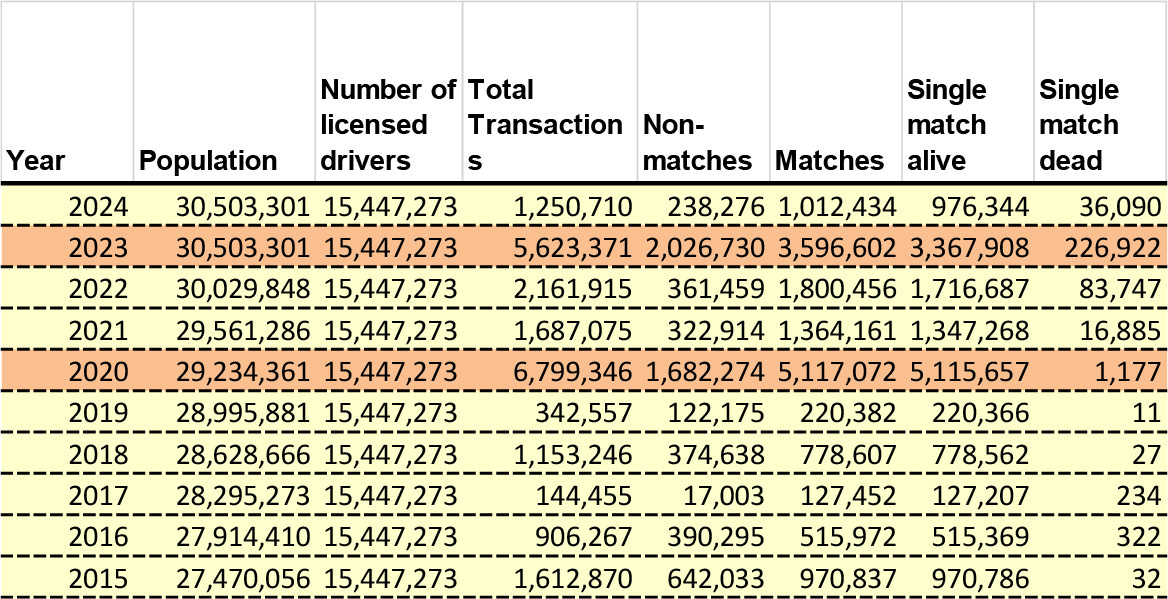Viewport: 1168px width, 599px height.
Task: Click population value 27,914,410
Action: pos(242,536)
